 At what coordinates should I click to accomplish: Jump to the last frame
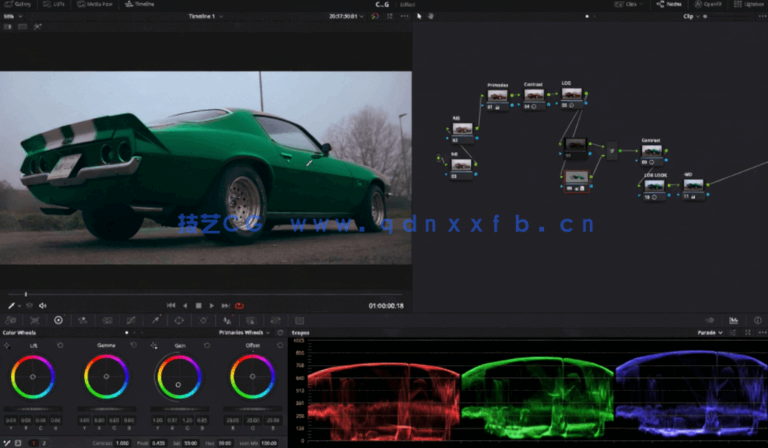(x=225, y=306)
